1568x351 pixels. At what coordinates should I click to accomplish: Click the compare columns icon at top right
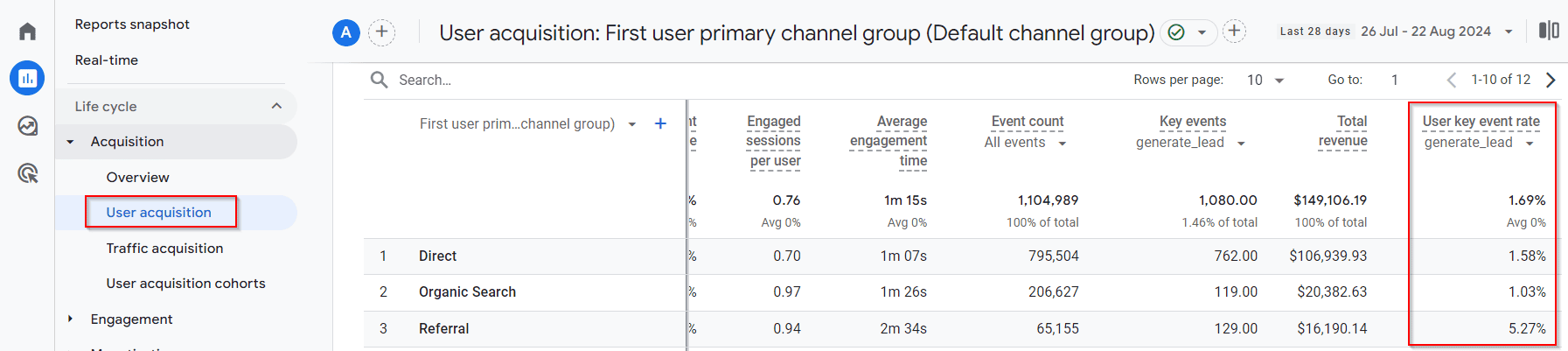coord(1548,31)
